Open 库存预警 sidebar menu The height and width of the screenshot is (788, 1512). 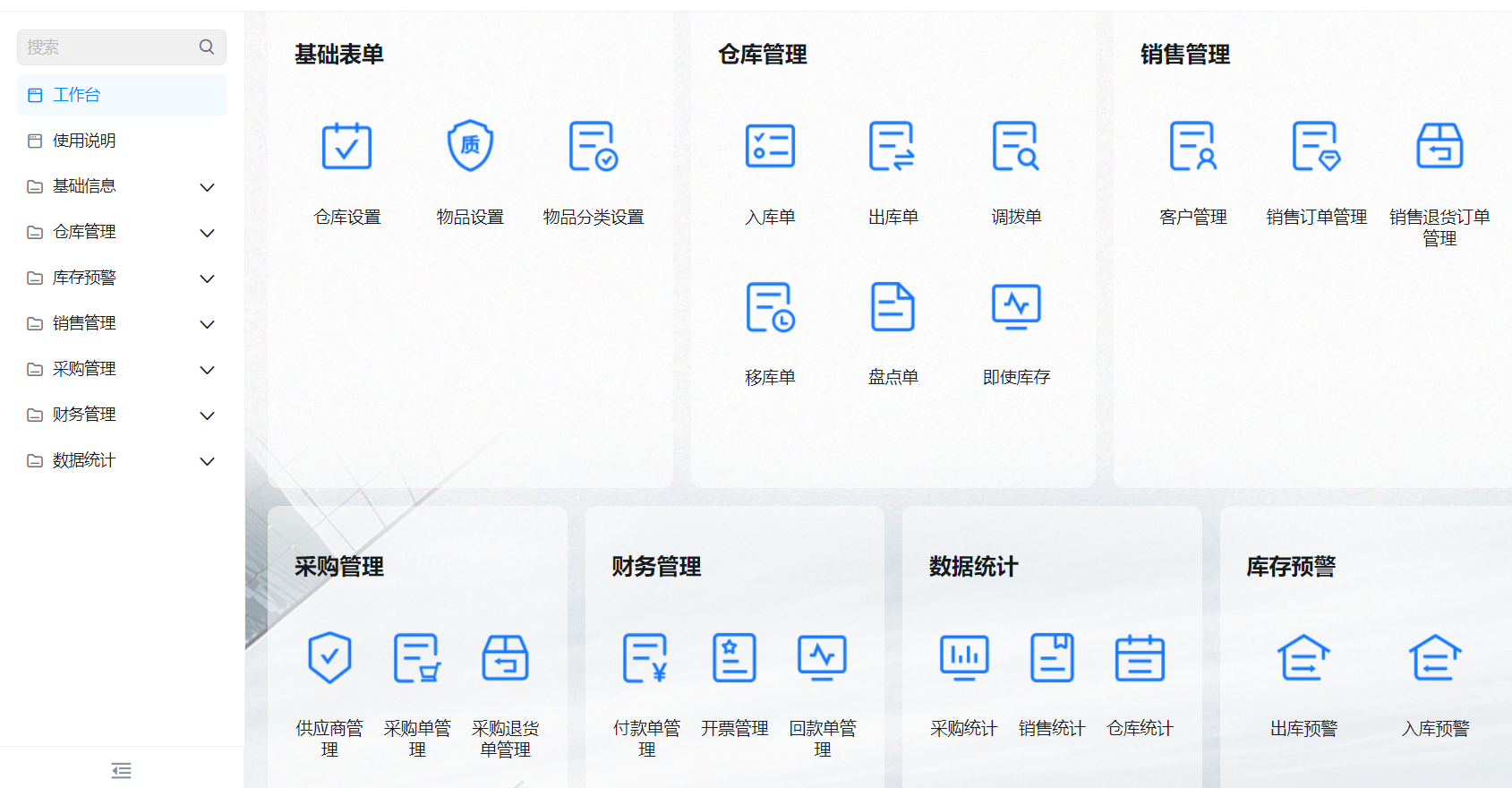pyautogui.click(x=122, y=278)
